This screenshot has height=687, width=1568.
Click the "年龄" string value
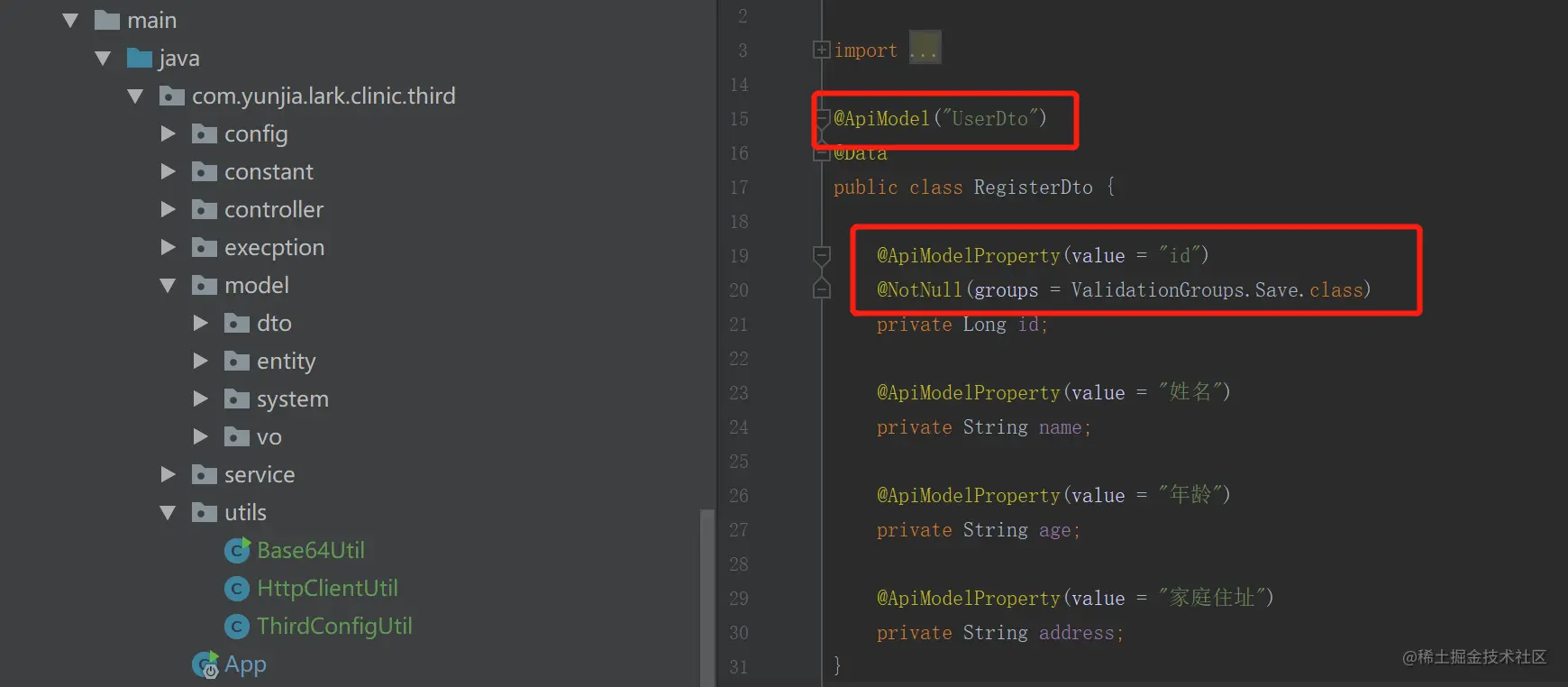coord(1190,494)
